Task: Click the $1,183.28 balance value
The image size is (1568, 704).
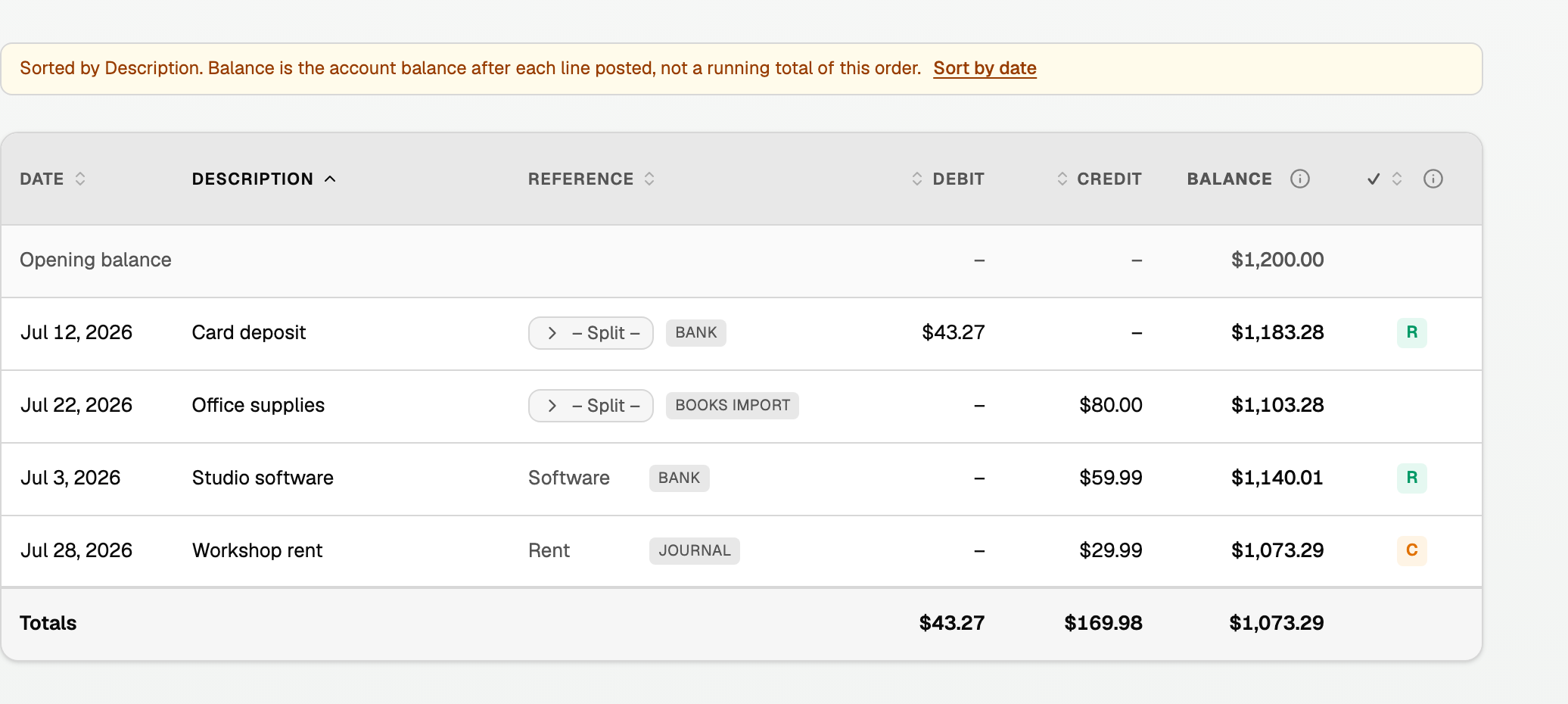Action: pyautogui.click(x=1277, y=332)
